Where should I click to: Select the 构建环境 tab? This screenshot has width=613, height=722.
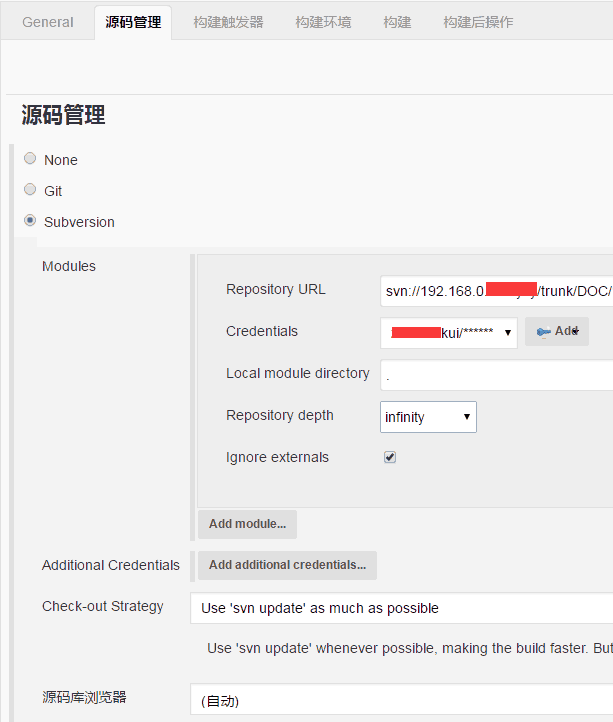click(323, 22)
